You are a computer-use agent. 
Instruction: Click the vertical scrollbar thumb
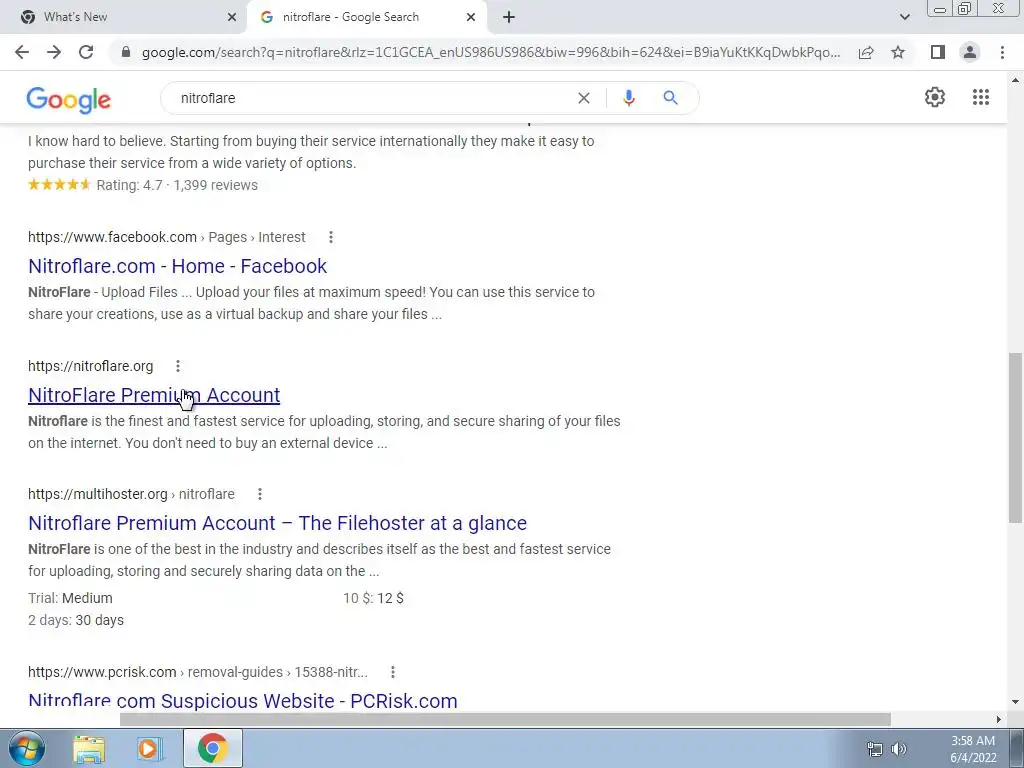pyautogui.click(x=1015, y=438)
